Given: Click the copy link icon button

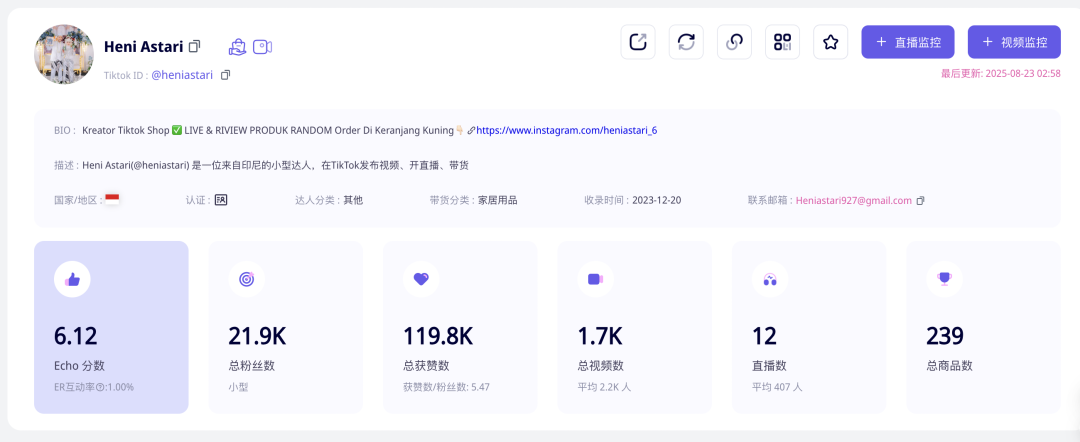Looking at the screenshot, I should point(734,42).
